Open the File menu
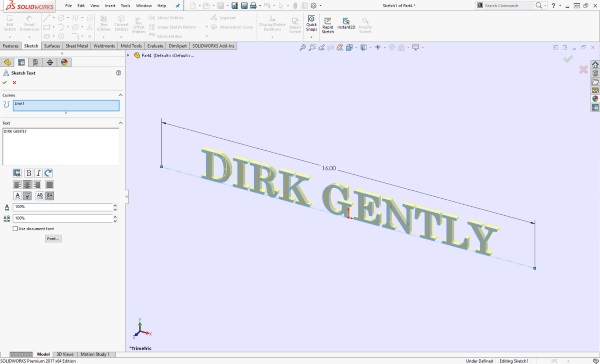 68,6
